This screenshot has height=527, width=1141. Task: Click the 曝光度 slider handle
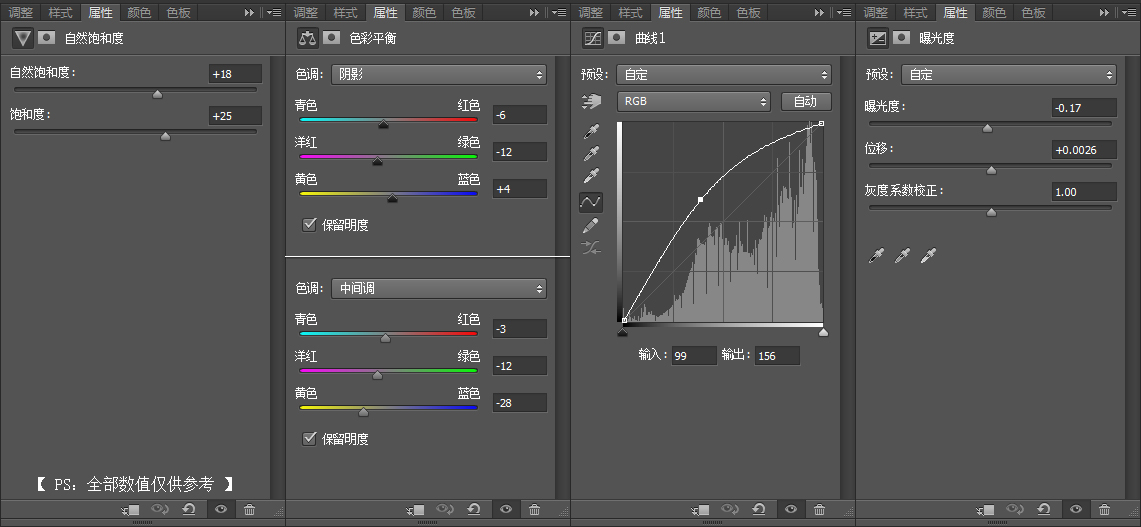[987, 128]
